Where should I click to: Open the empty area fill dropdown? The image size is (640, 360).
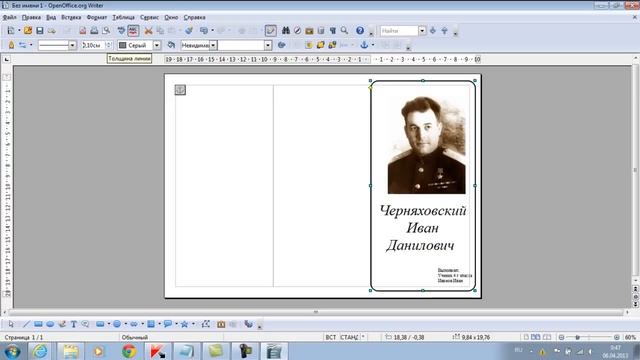(268, 45)
